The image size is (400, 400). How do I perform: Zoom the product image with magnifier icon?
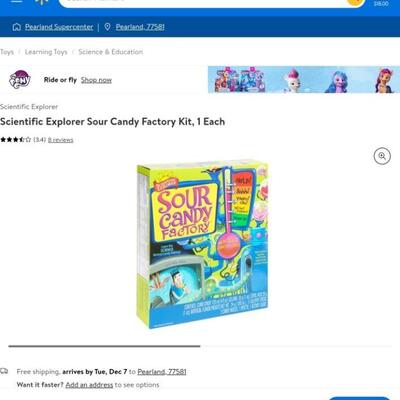(382, 156)
